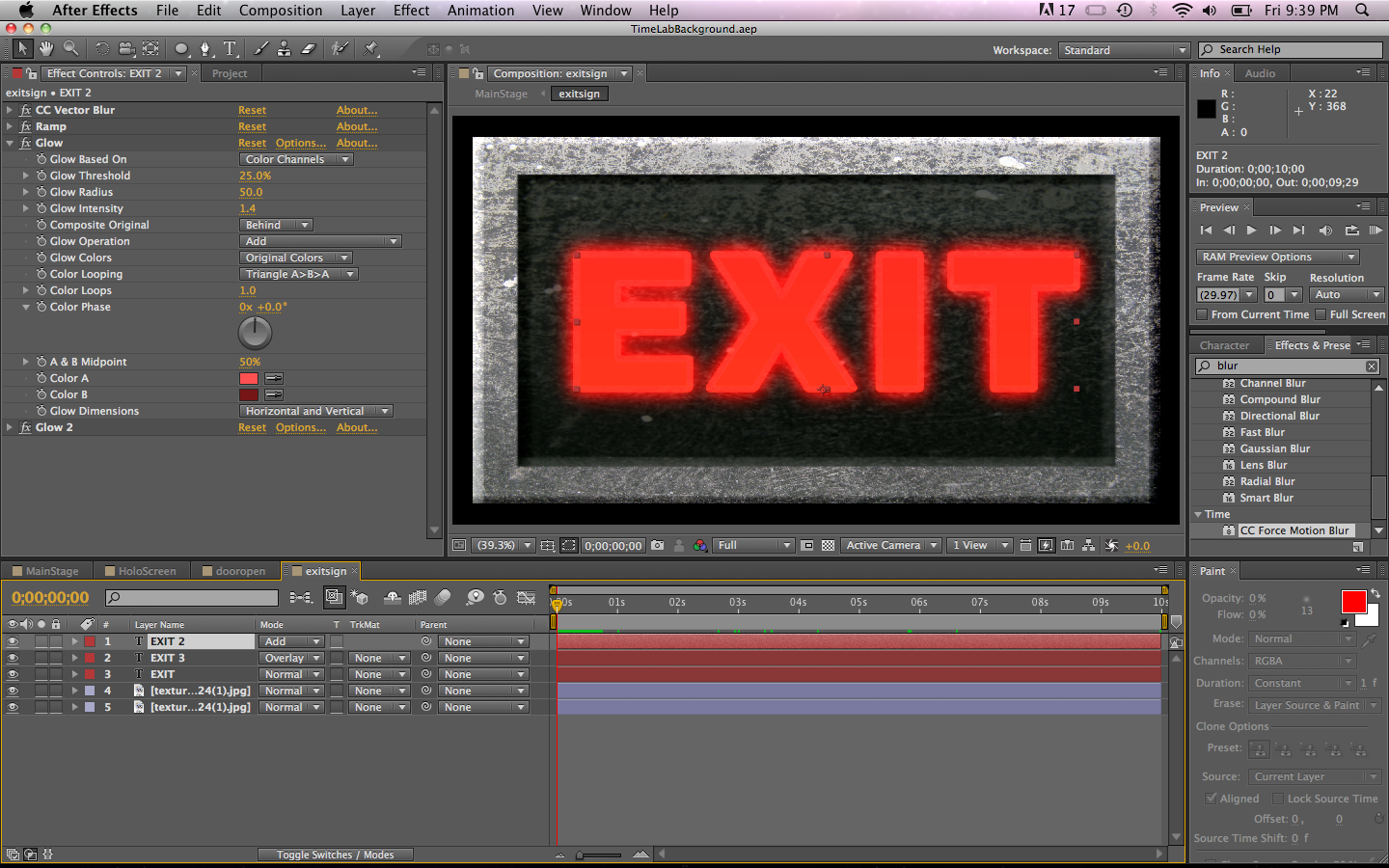Toggle visibility of layer 4 texture
1389x868 pixels.
tap(13, 691)
